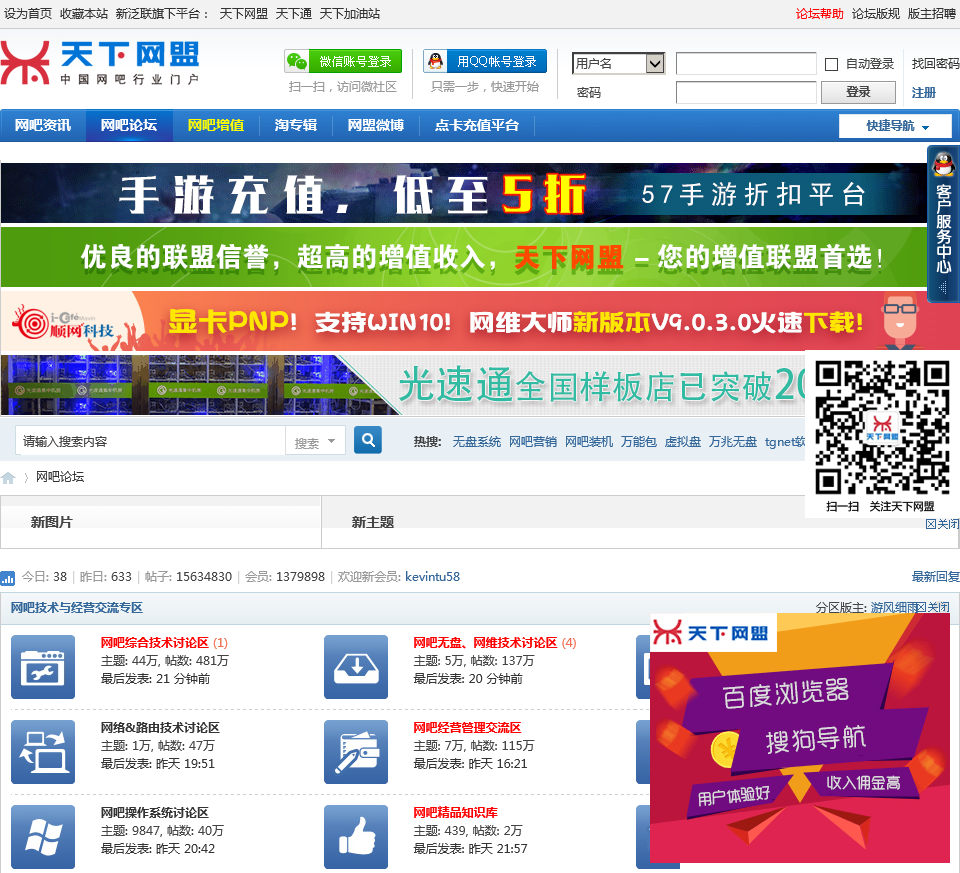Open the 网络&路由技术讨论区 forum title
960x873 pixels.
click(x=160, y=728)
